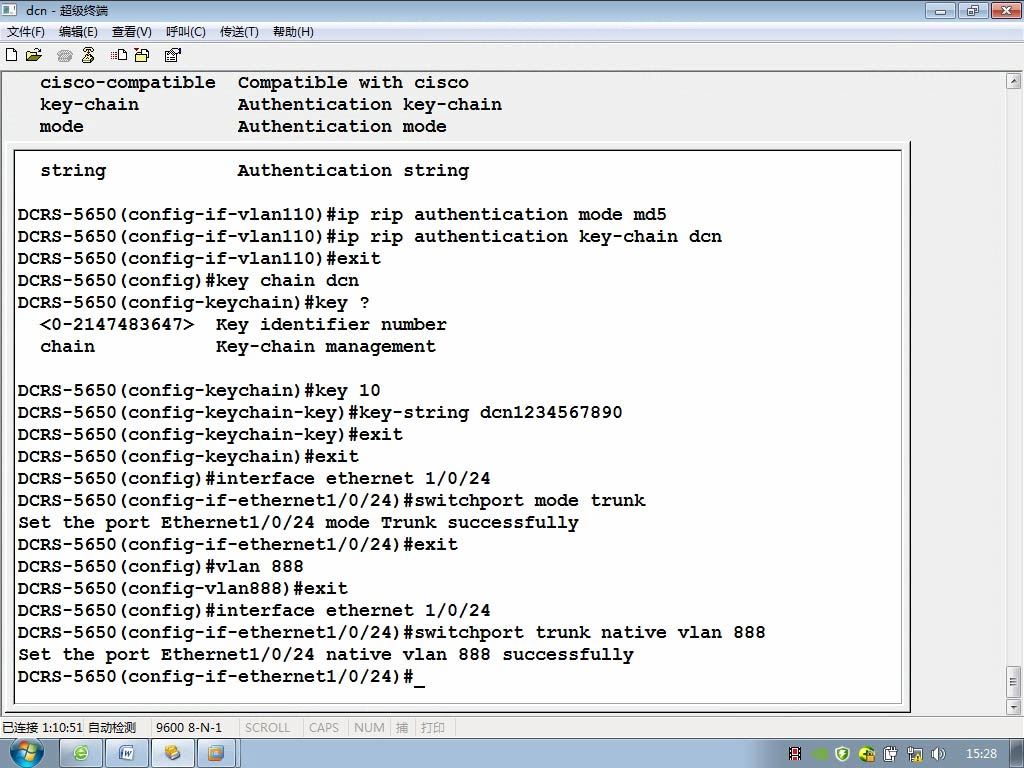Open the 帮助(H) menu

click(293, 31)
